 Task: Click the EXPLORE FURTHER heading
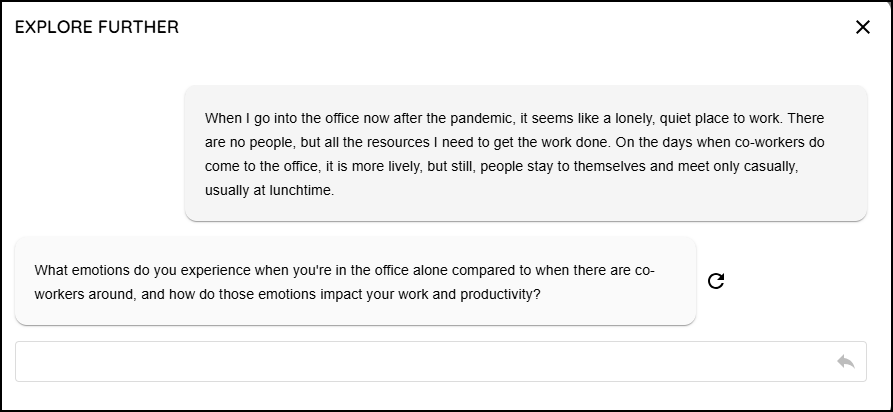click(97, 27)
